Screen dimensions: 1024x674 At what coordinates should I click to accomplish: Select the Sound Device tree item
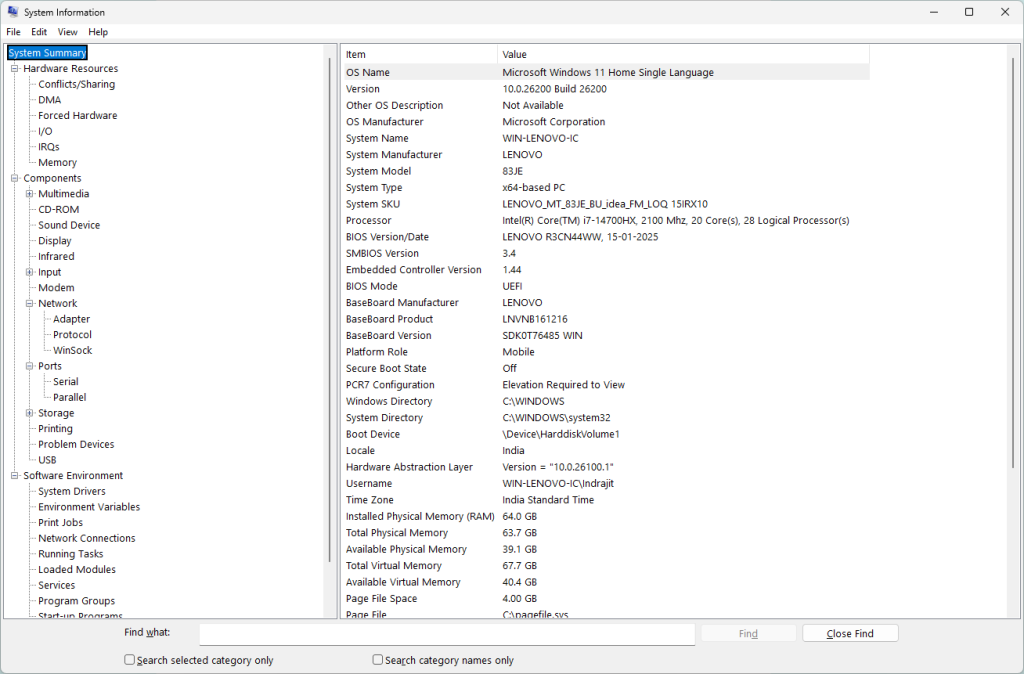click(x=69, y=225)
